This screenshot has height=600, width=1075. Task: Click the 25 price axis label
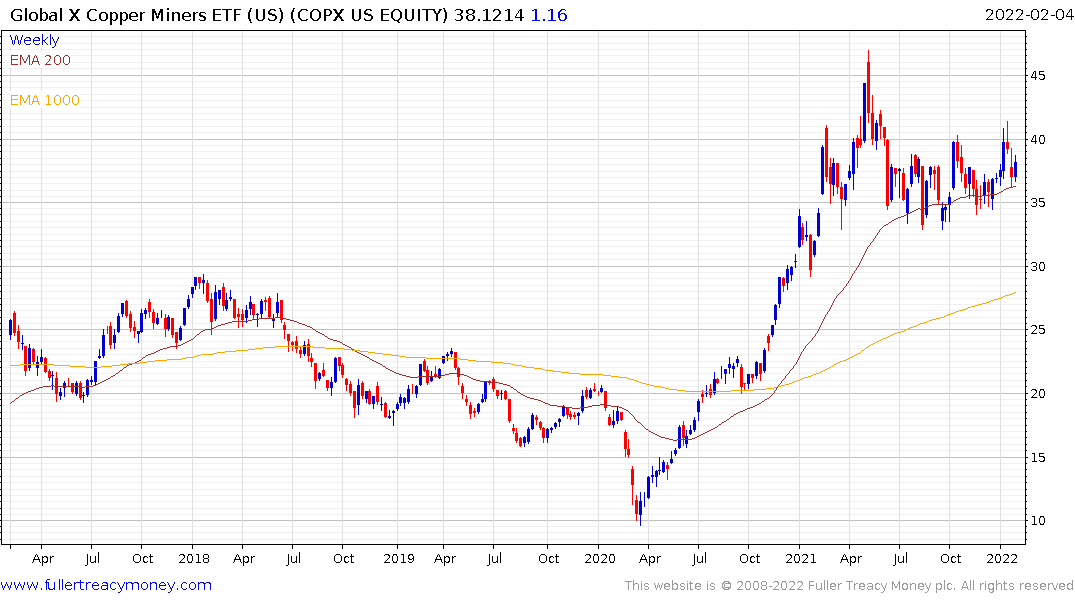[1037, 330]
